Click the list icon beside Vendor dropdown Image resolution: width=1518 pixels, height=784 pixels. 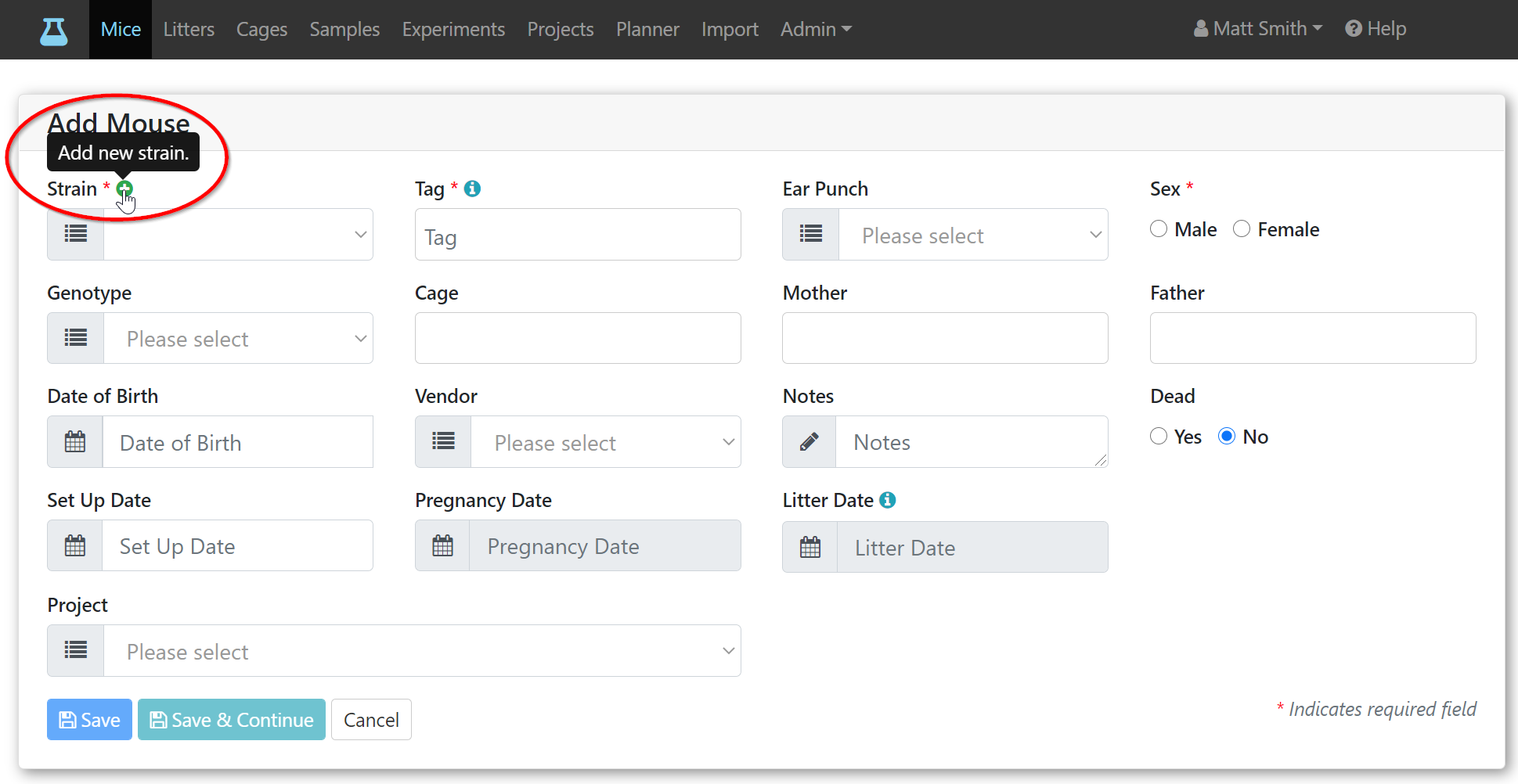tap(443, 442)
